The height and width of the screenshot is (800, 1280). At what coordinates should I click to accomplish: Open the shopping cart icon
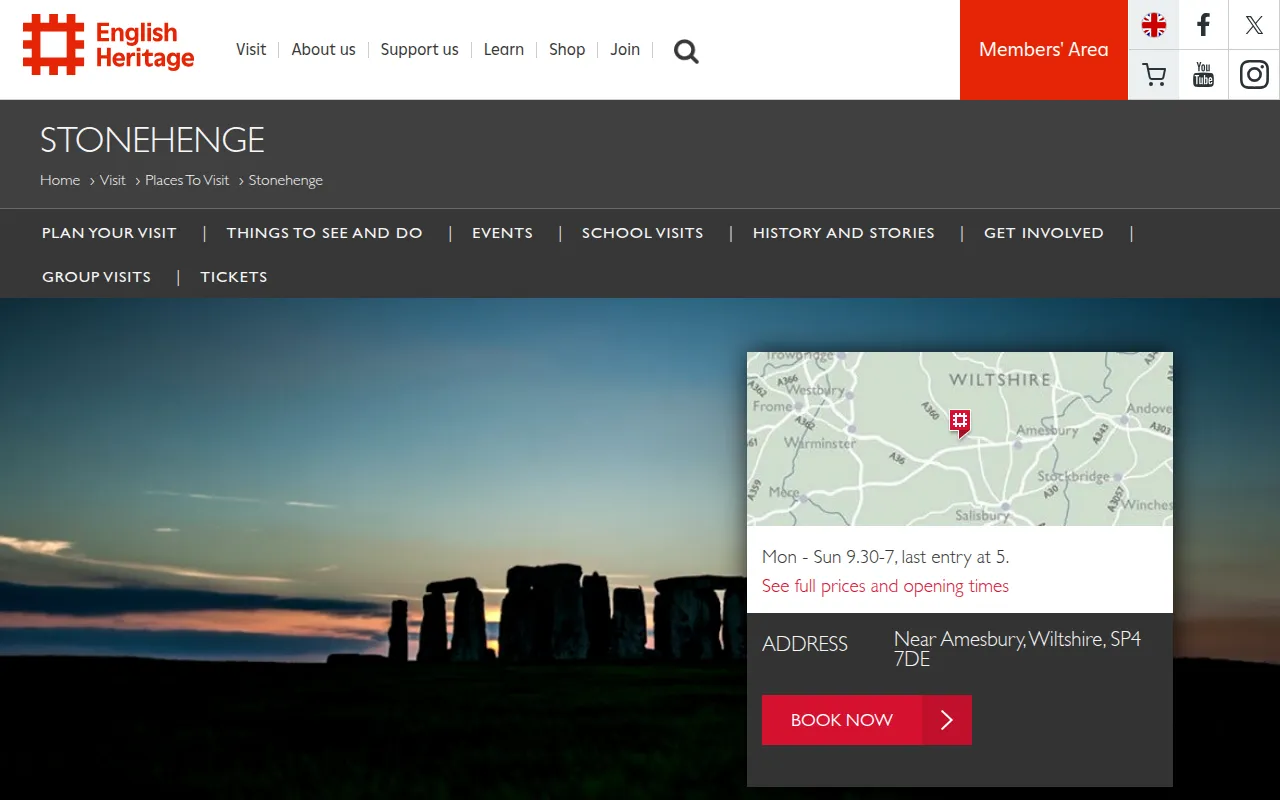click(1154, 75)
